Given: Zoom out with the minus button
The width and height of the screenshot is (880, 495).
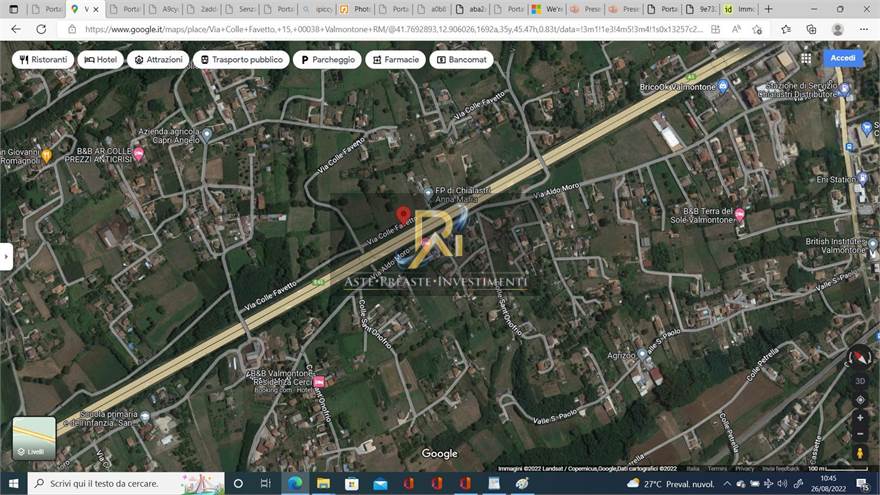Looking at the screenshot, I should point(860,435).
